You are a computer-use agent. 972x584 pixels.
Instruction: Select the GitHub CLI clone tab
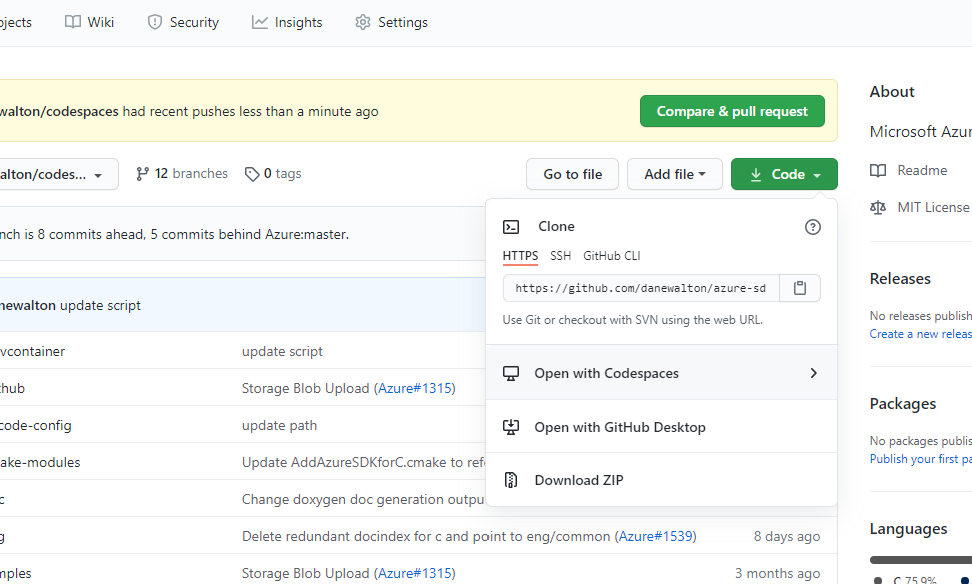(x=611, y=256)
